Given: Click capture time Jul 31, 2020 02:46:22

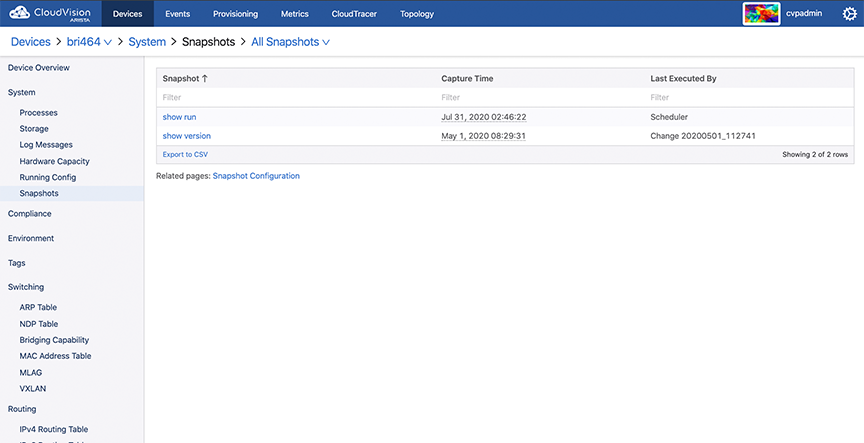Looking at the screenshot, I should pyautogui.click(x=483, y=117).
